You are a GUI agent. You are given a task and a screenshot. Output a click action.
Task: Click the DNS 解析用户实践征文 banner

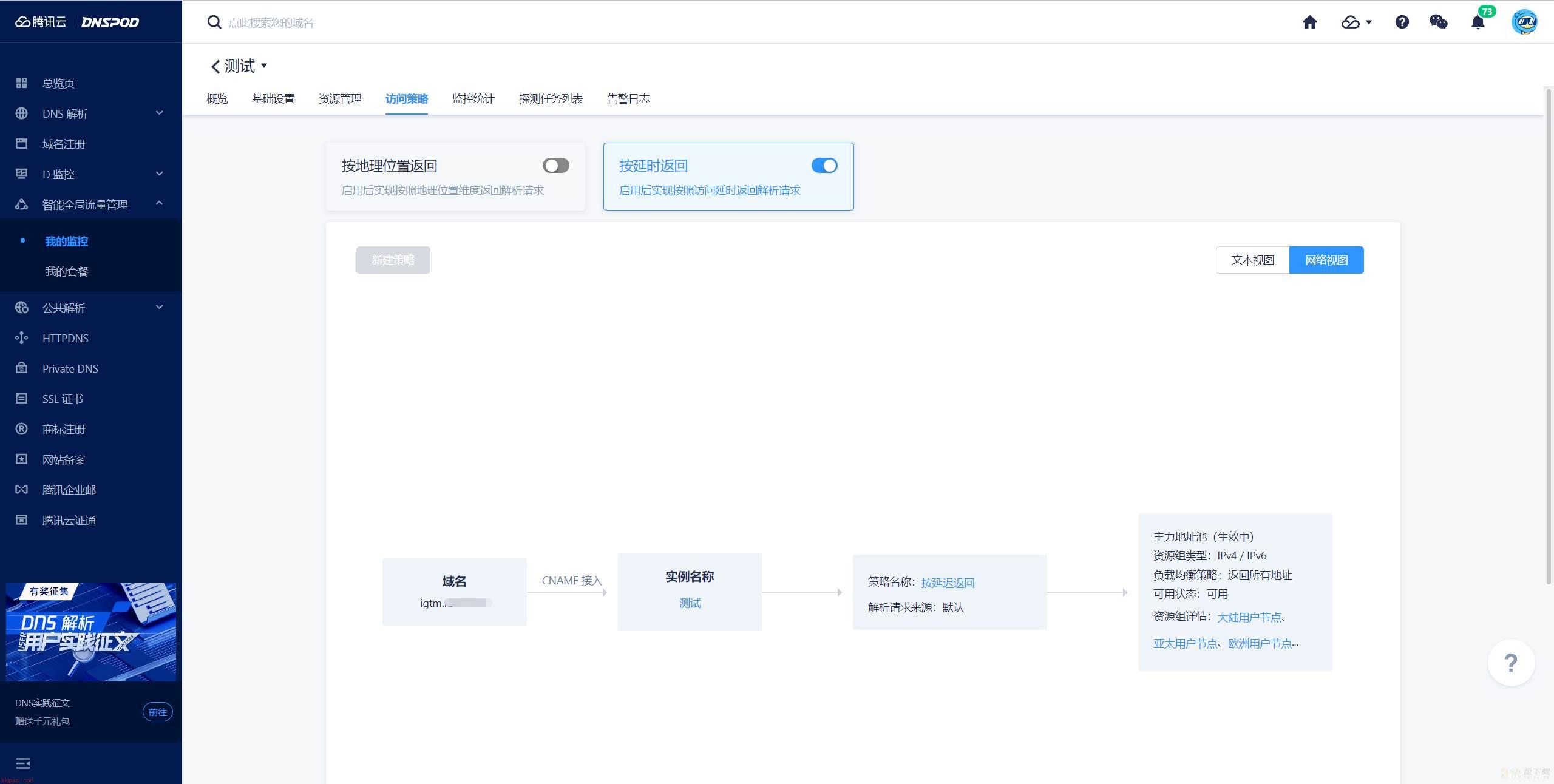(91, 632)
